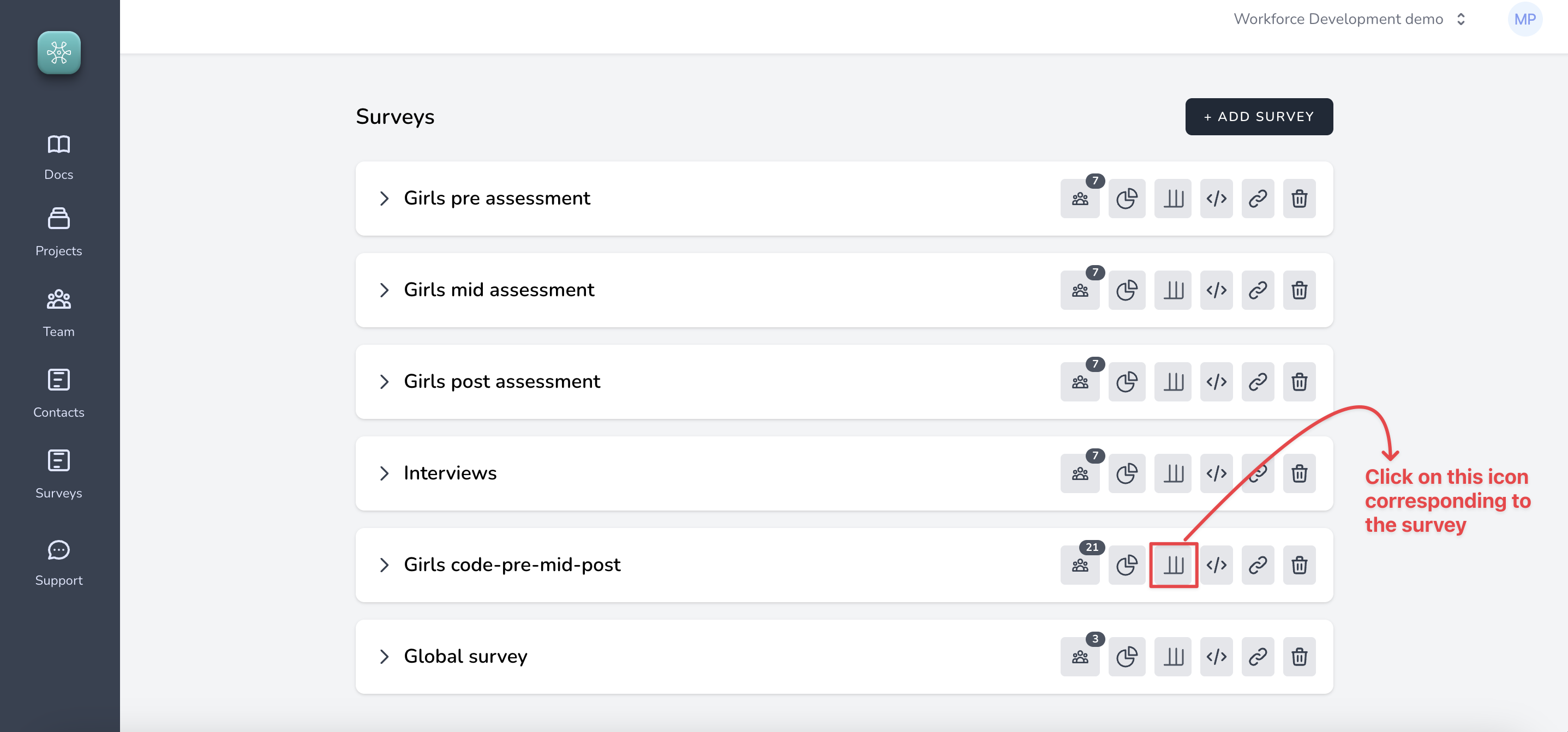
Task: Click the Add Survey button
Action: pyautogui.click(x=1258, y=116)
